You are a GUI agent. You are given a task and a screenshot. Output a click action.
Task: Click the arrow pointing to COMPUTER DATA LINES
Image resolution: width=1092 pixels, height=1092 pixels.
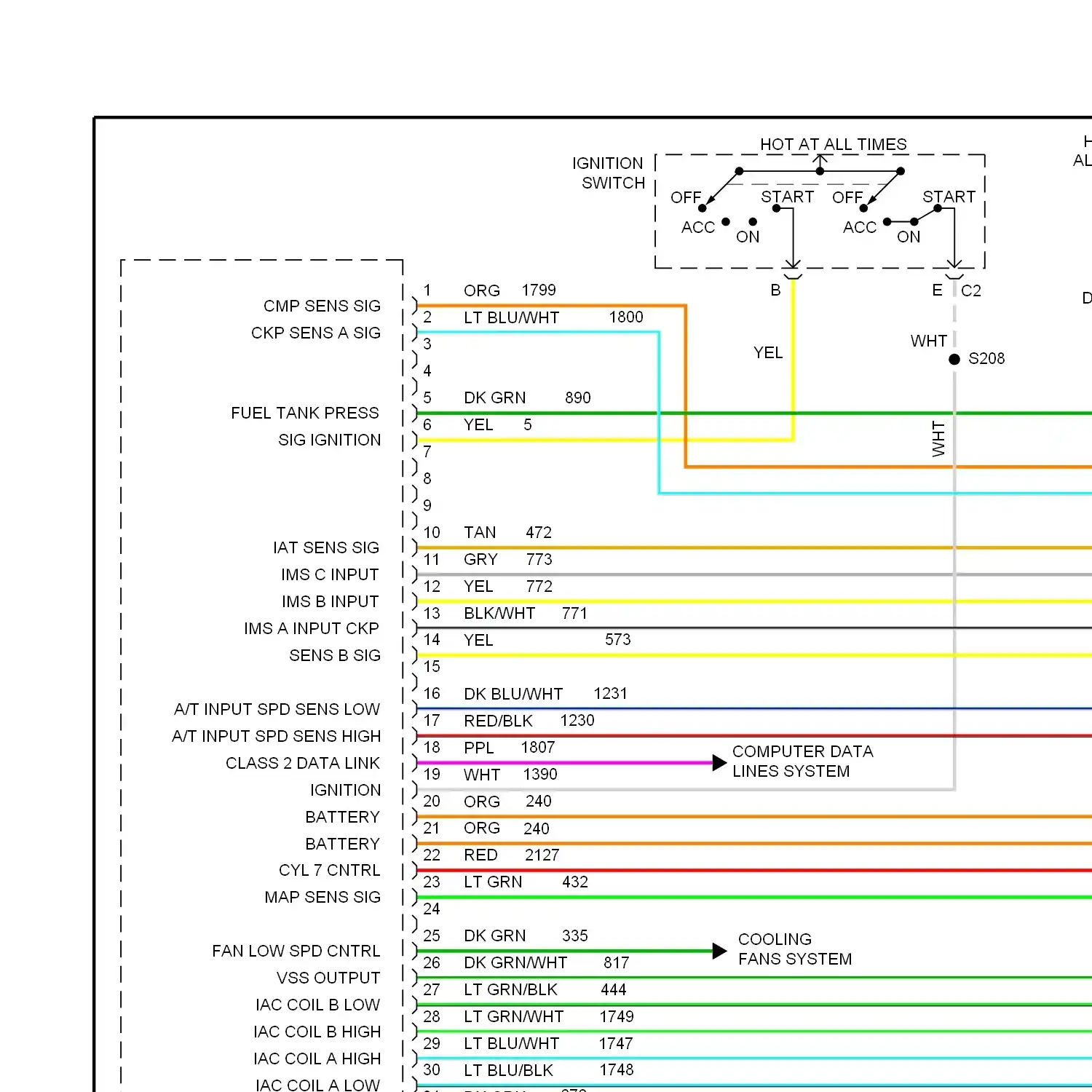point(719,763)
